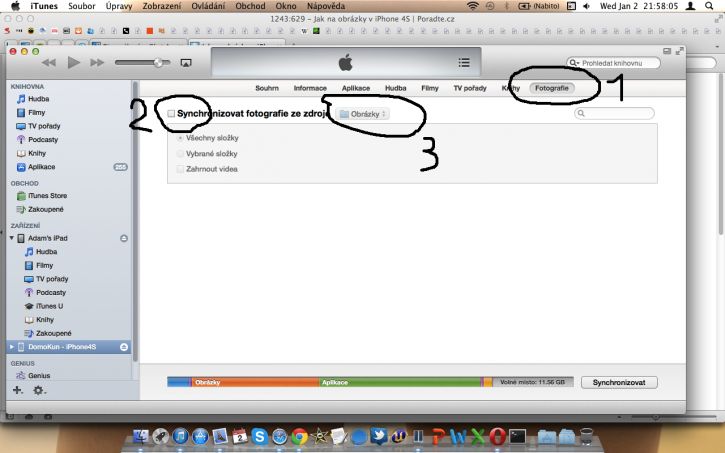Switch to the Souhrn tab
725x453 pixels.
(267, 88)
